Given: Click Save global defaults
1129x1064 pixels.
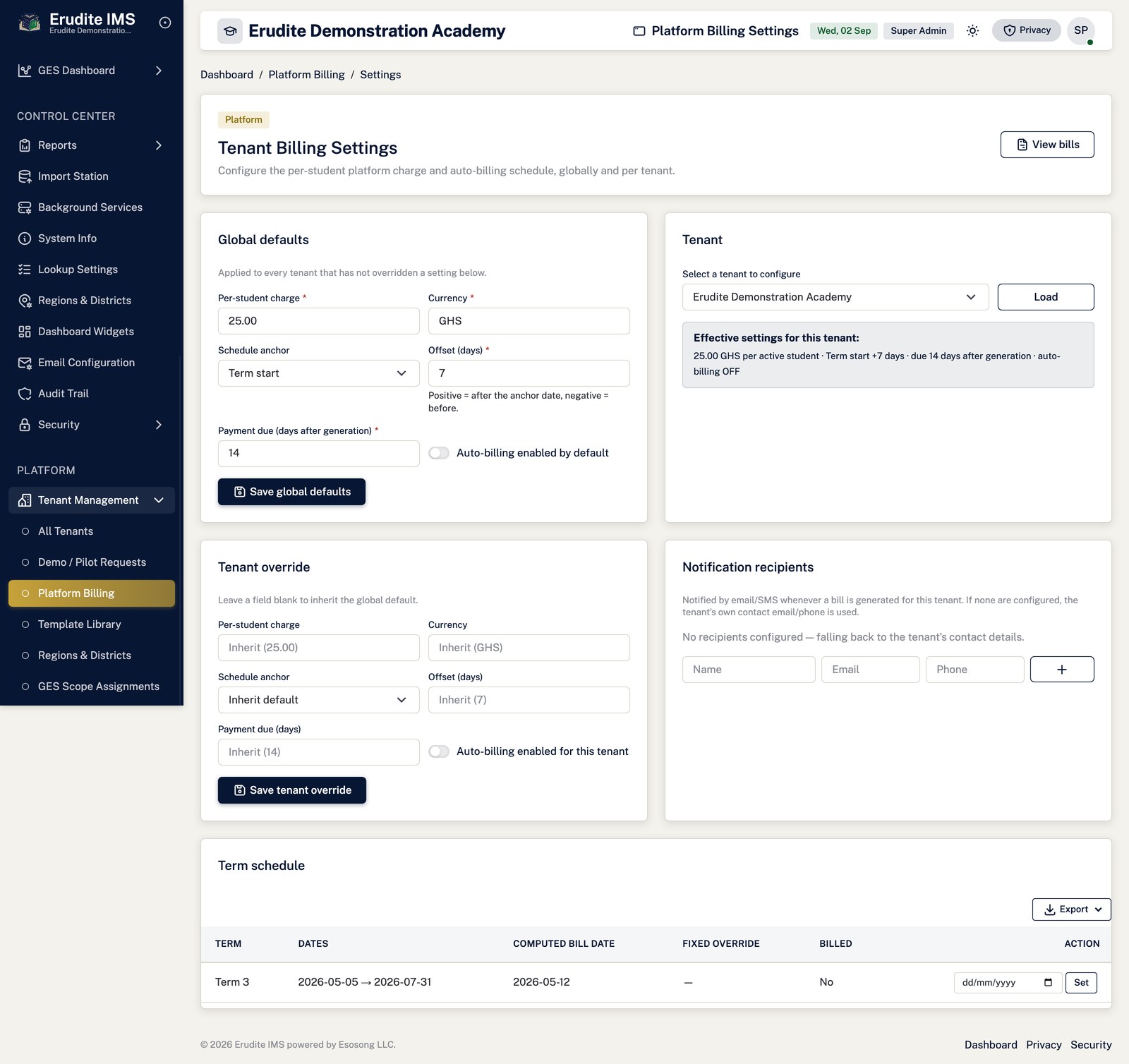Looking at the screenshot, I should click(291, 492).
